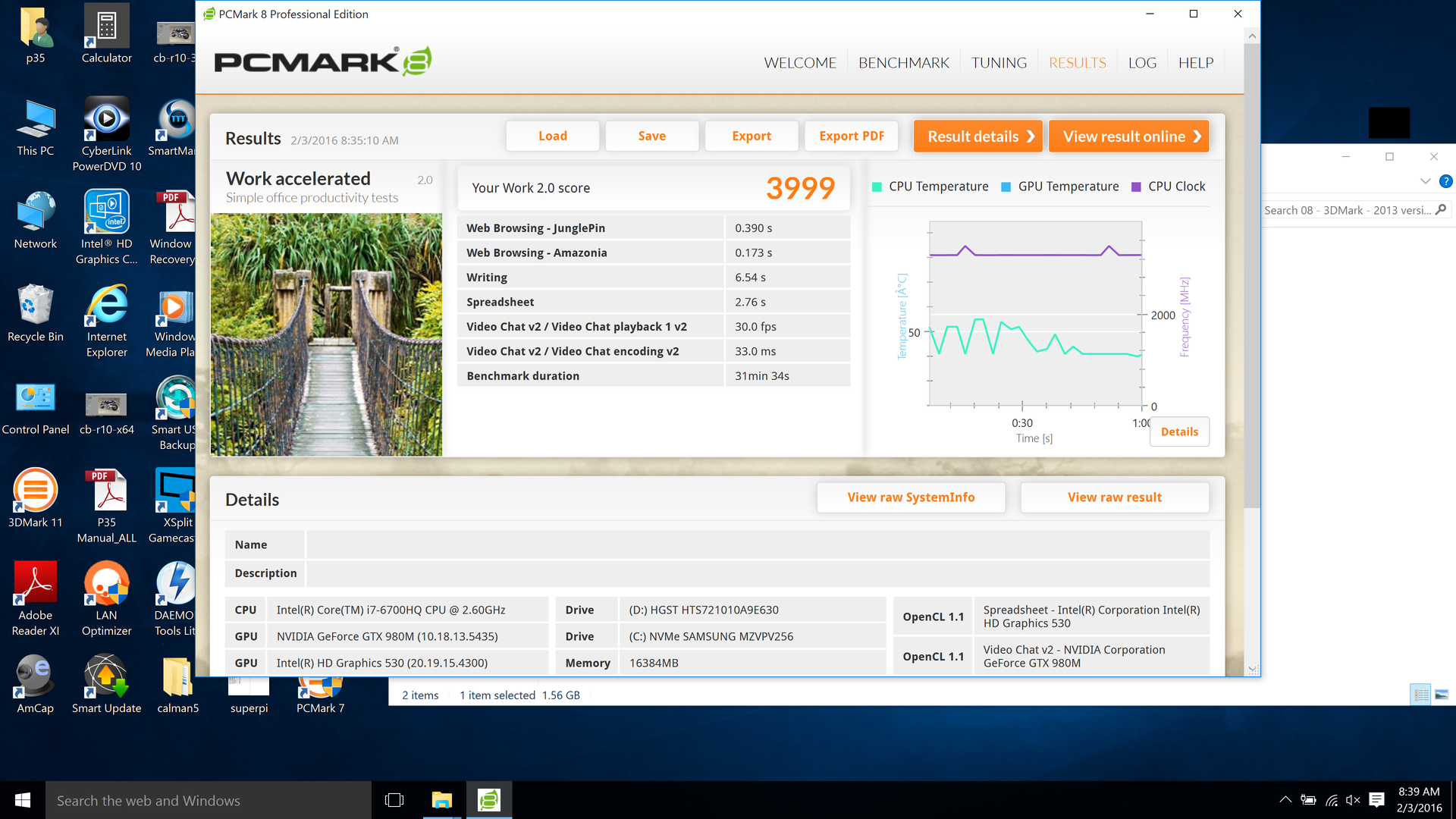Launch the PCMark 7 desktop shortcut
1456x819 pixels.
click(x=320, y=694)
